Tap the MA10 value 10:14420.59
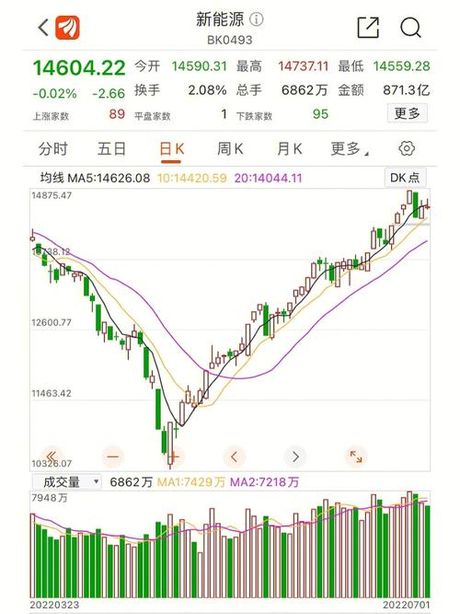The image size is (460, 614). tap(192, 178)
